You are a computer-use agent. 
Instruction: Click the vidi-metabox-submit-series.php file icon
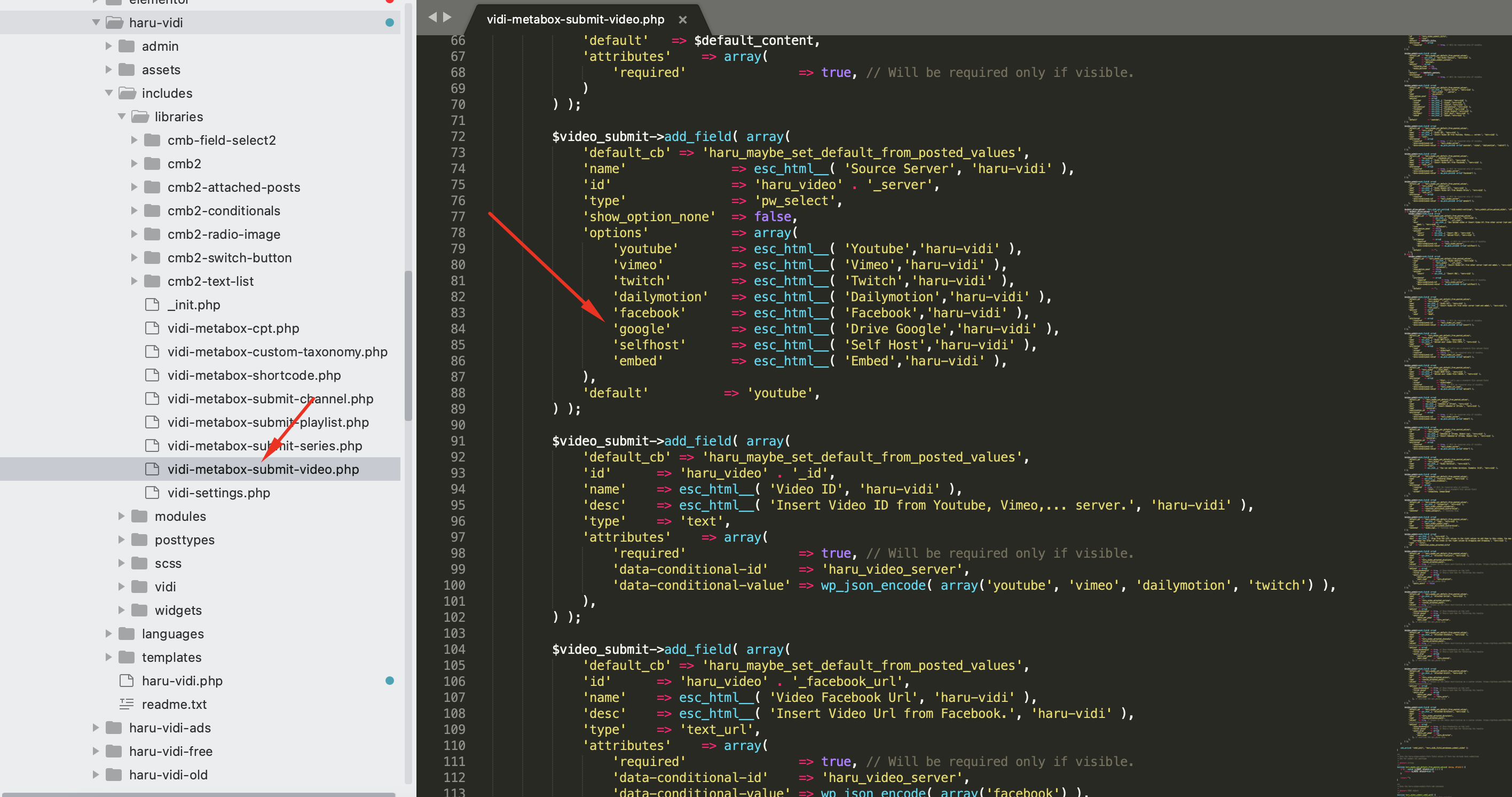[152, 445]
